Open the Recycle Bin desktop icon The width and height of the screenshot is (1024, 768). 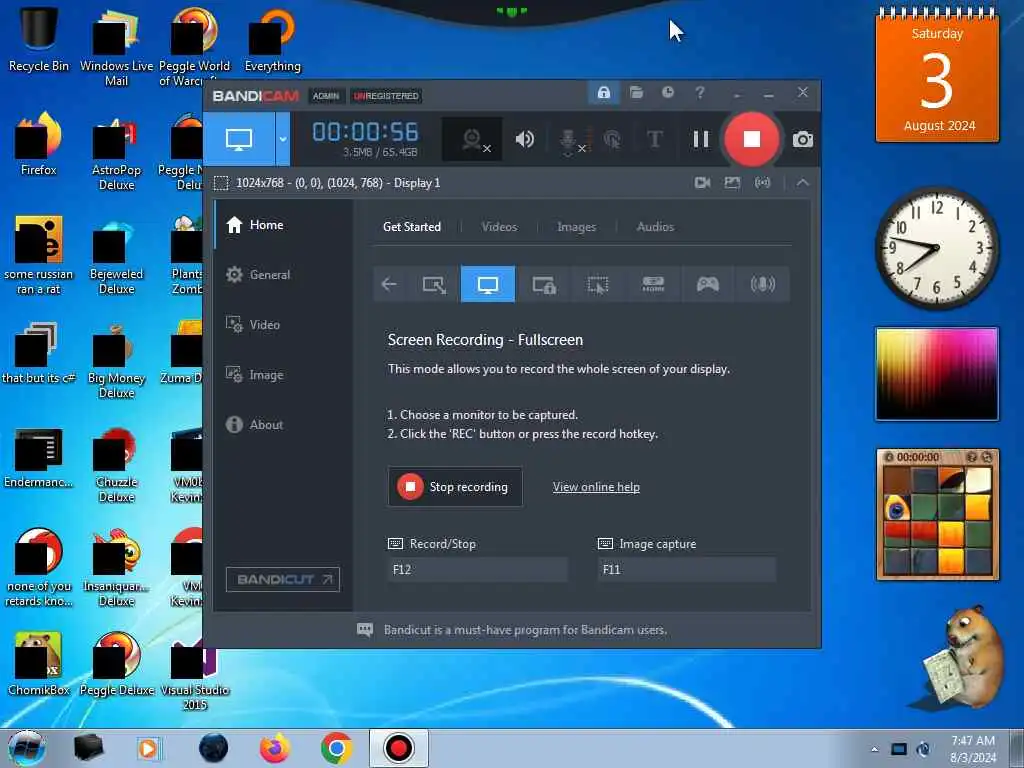(39, 39)
